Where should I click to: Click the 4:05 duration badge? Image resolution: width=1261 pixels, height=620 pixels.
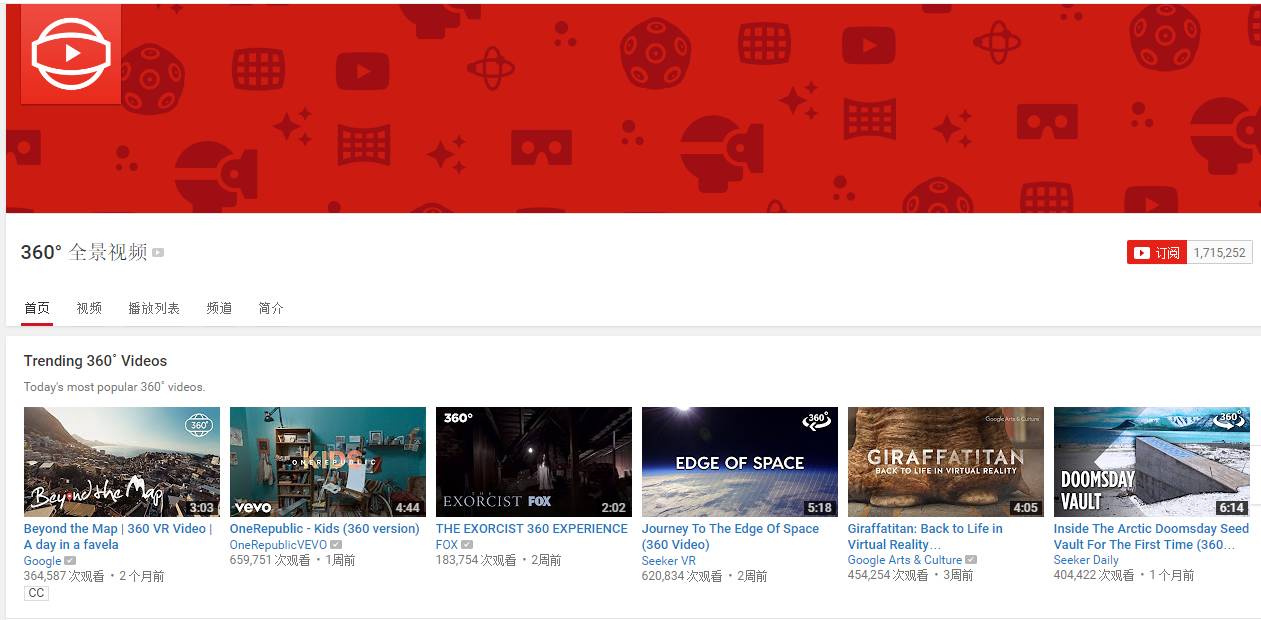click(1026, 508)
